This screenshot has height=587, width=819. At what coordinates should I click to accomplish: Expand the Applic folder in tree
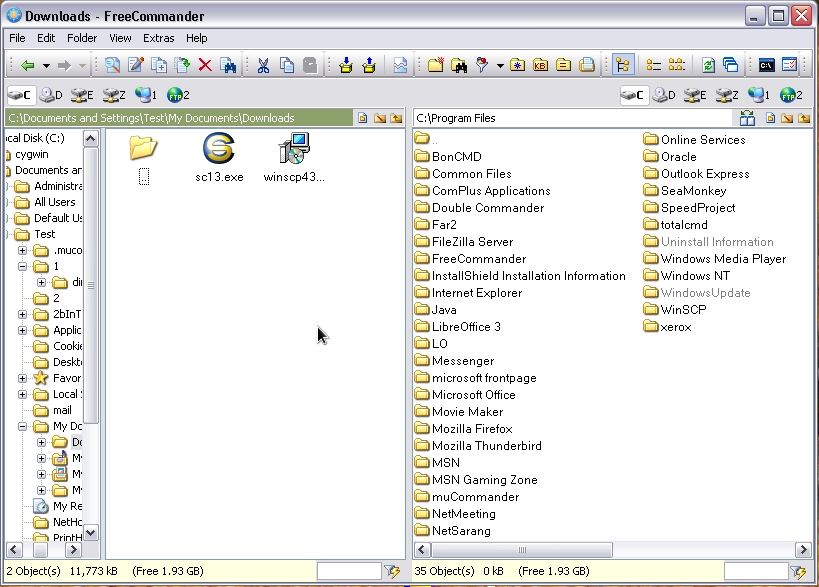pos(22,331)
